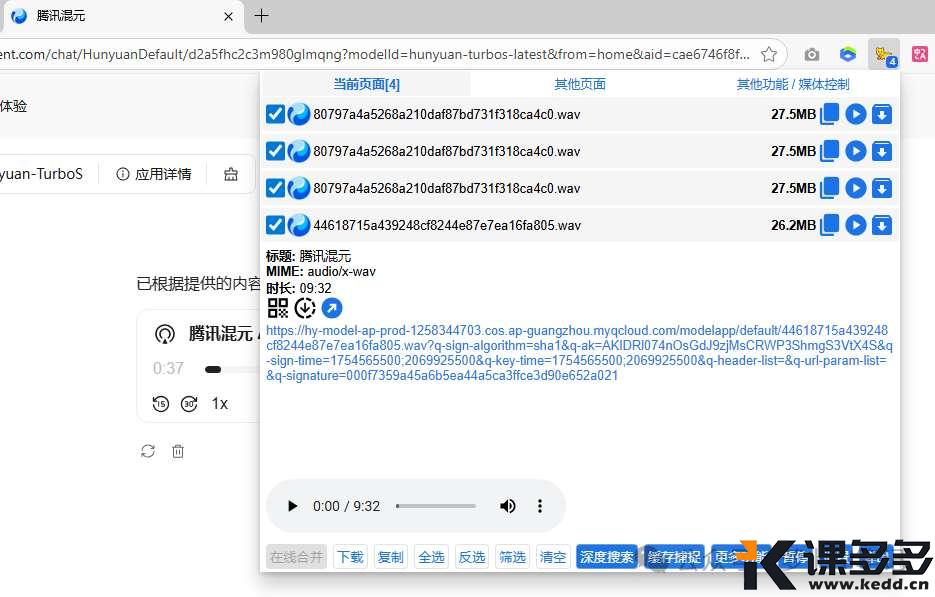Click the camera screenshot extension icon
The image size is (935, 597).
tap(812, 54)
